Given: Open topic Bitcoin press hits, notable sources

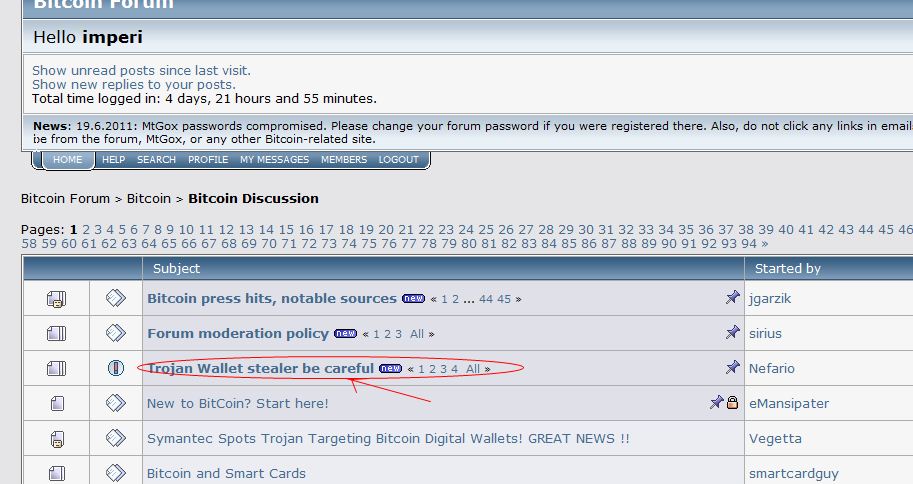Looking at the screenshot, I should click(x=272, y=299).
